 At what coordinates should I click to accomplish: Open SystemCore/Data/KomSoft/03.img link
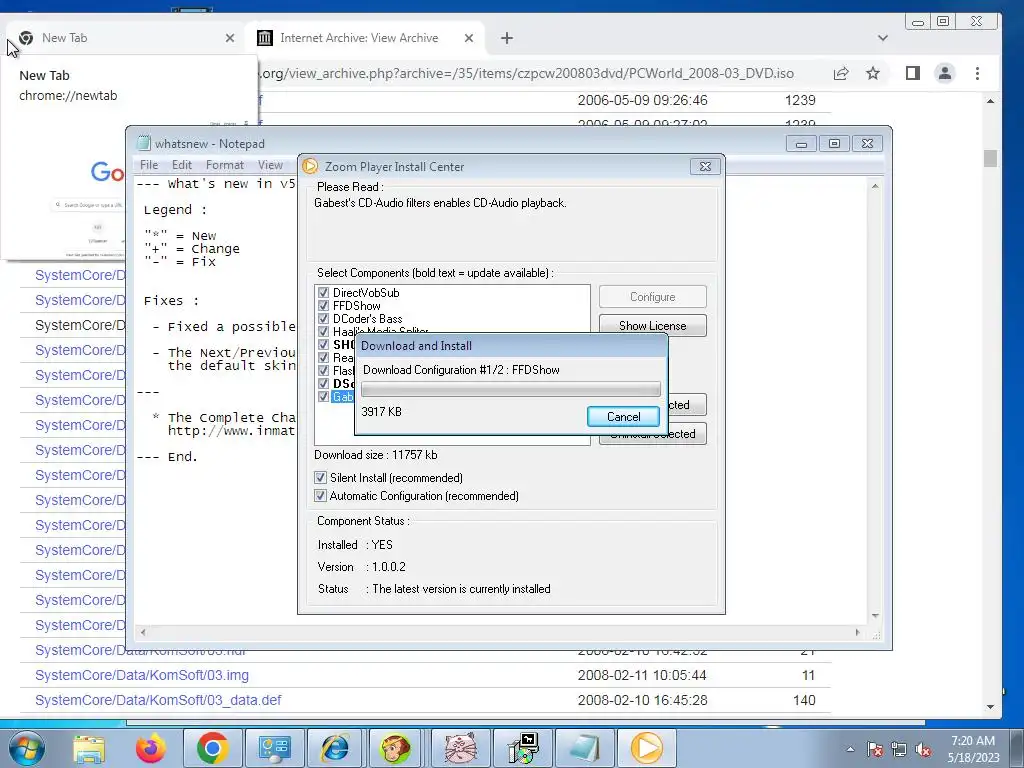[x=142, y=675]
